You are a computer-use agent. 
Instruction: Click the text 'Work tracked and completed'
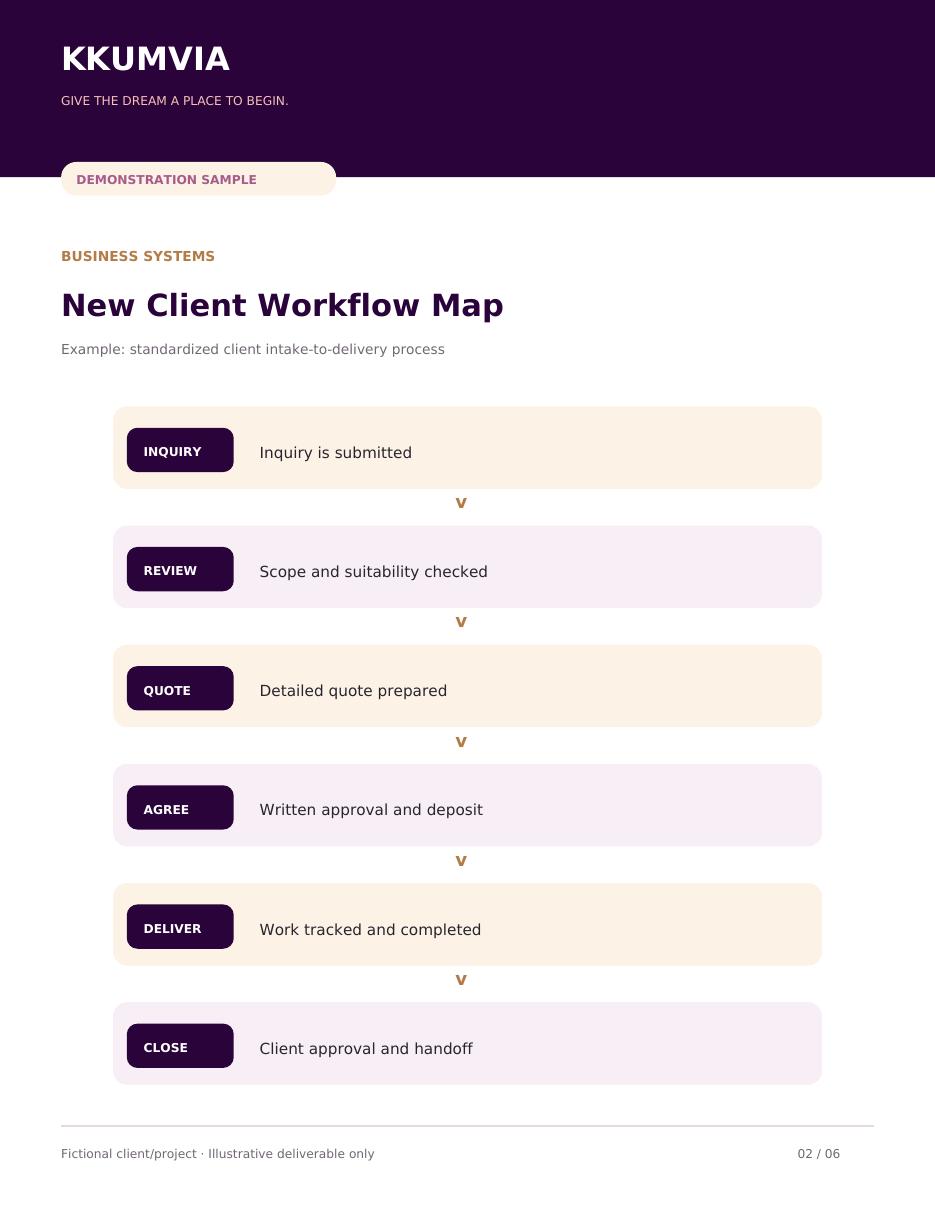[370, 930]
